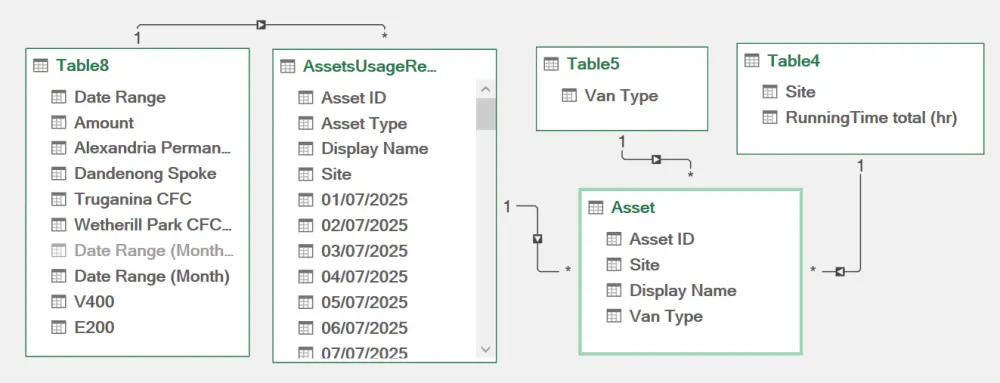Select the Wetherill Park CFC... field

point(153,224)
